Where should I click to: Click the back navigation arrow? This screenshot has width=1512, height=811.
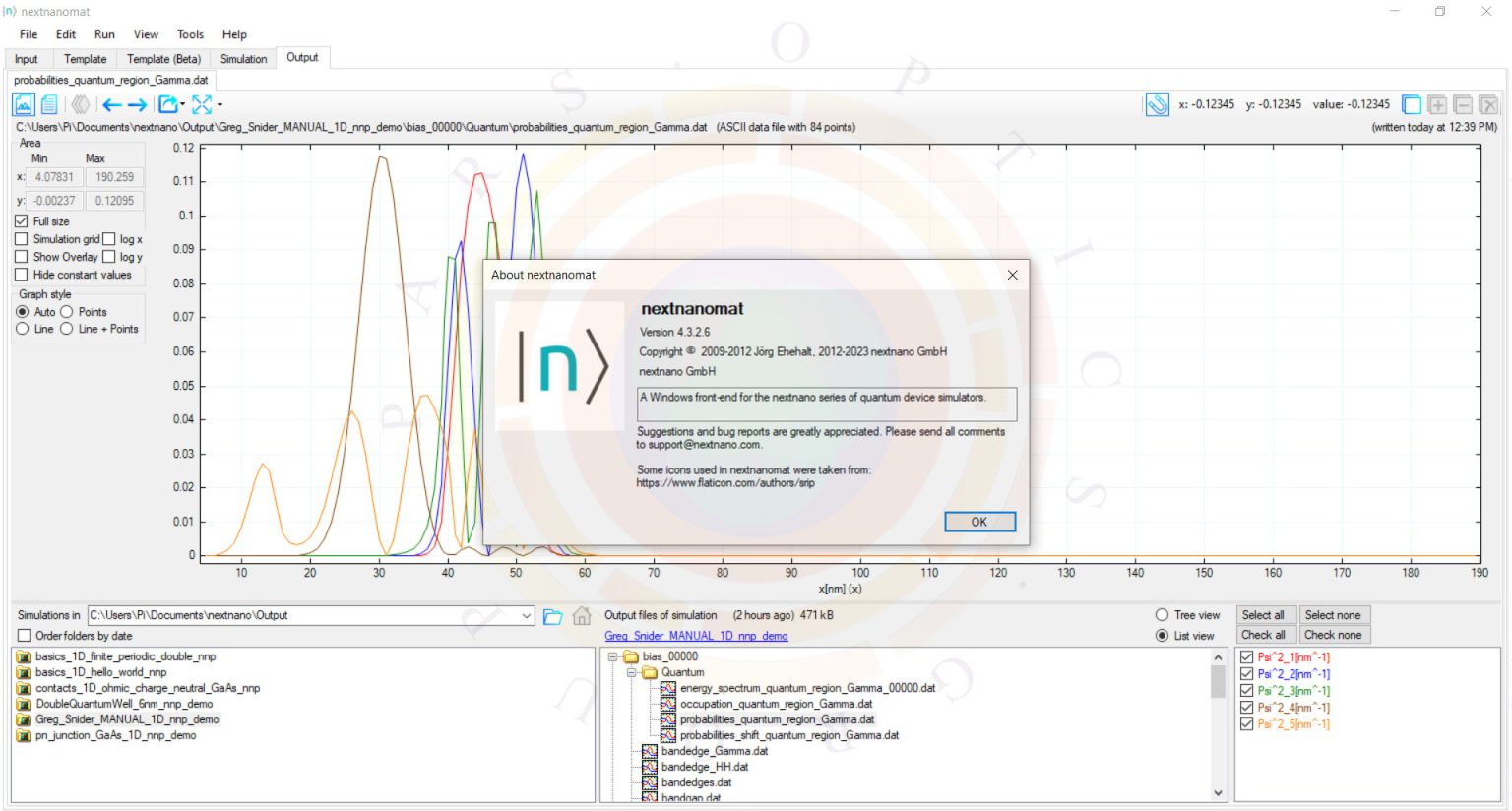pyautogui.click(x=111, y=104)
